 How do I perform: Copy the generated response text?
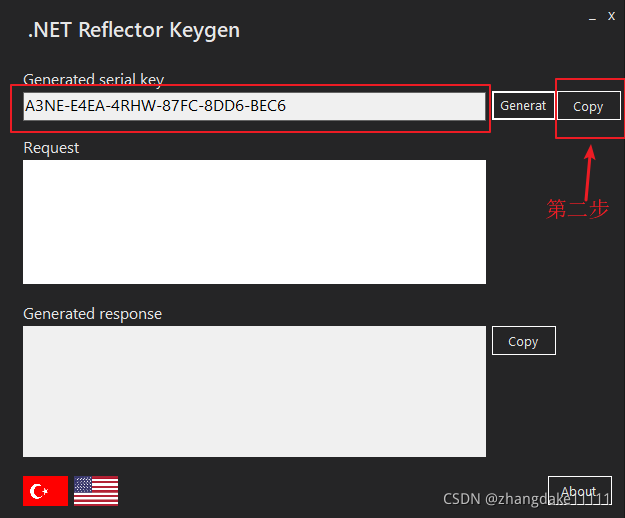pos(523,341)
